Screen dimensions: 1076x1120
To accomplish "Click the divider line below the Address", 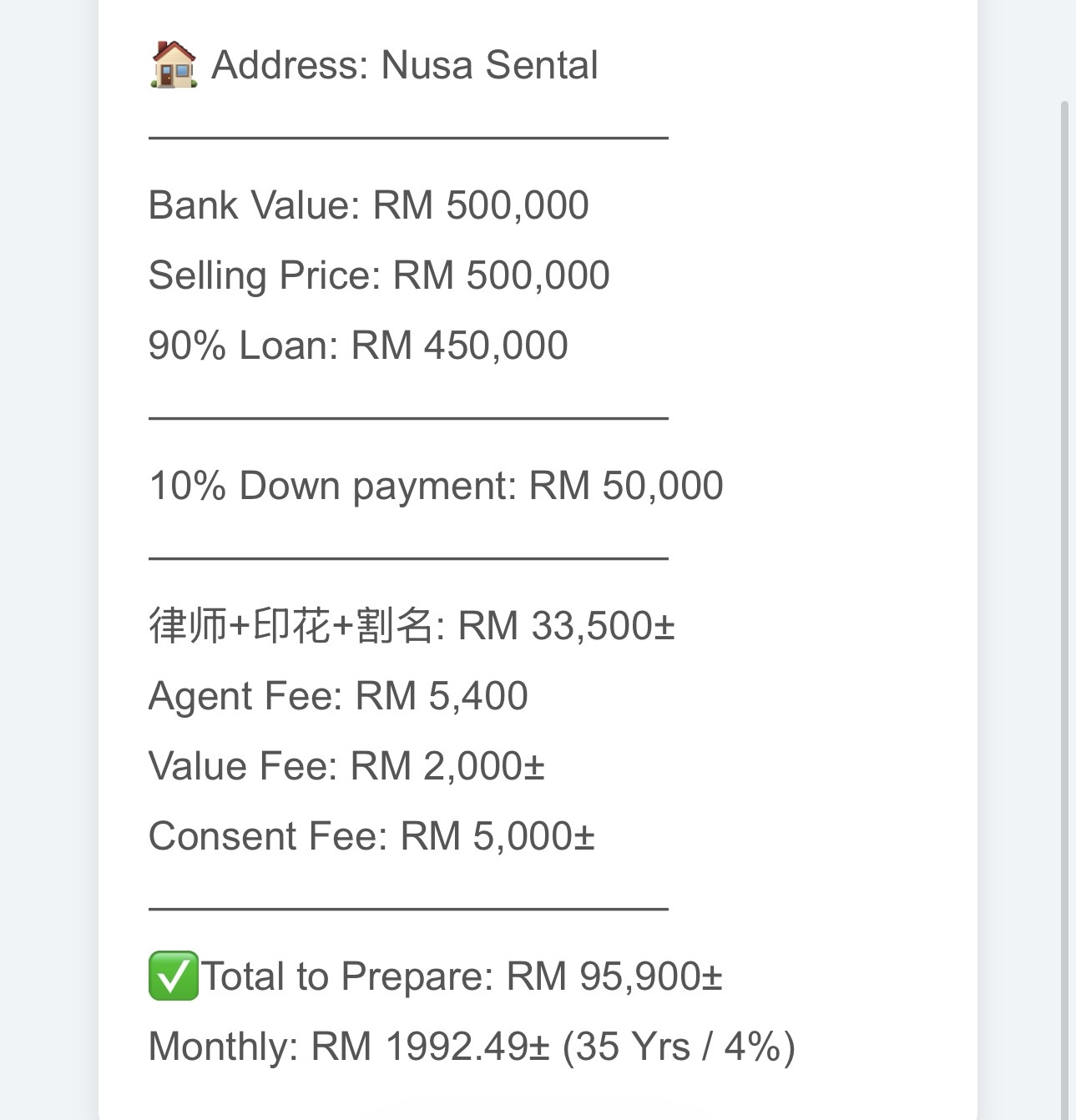I will tap(408, 138).
